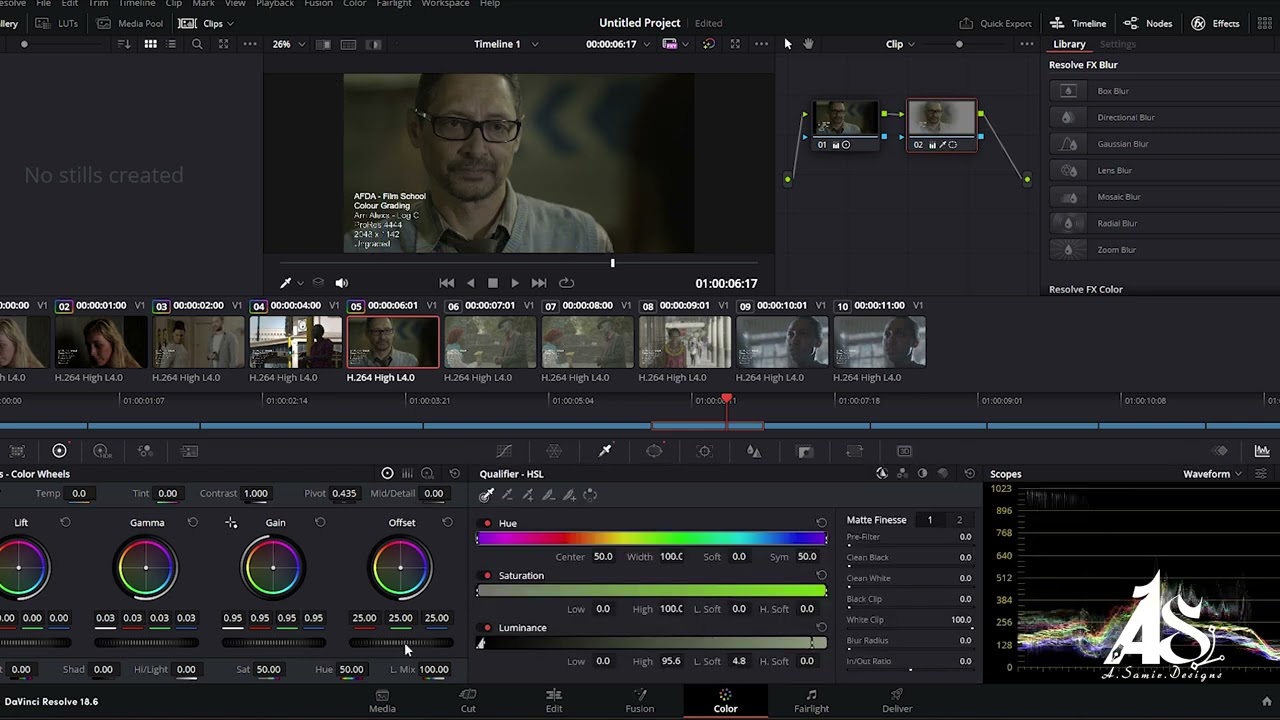Reset the Gamma color wheel
The height and width of the screenshot is (720, 1280).
click(x=193, y=522)
